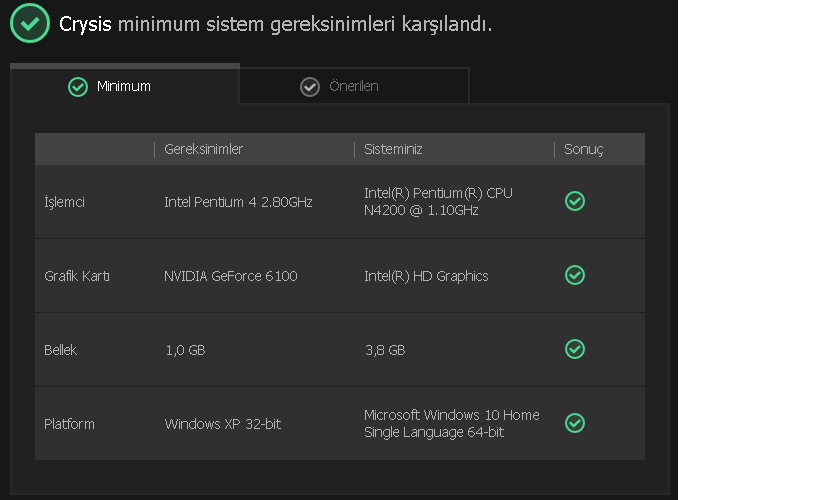Switch to the Önerilen tab
819x500 pixels.
pyautogui.click(x=354, y=86)
